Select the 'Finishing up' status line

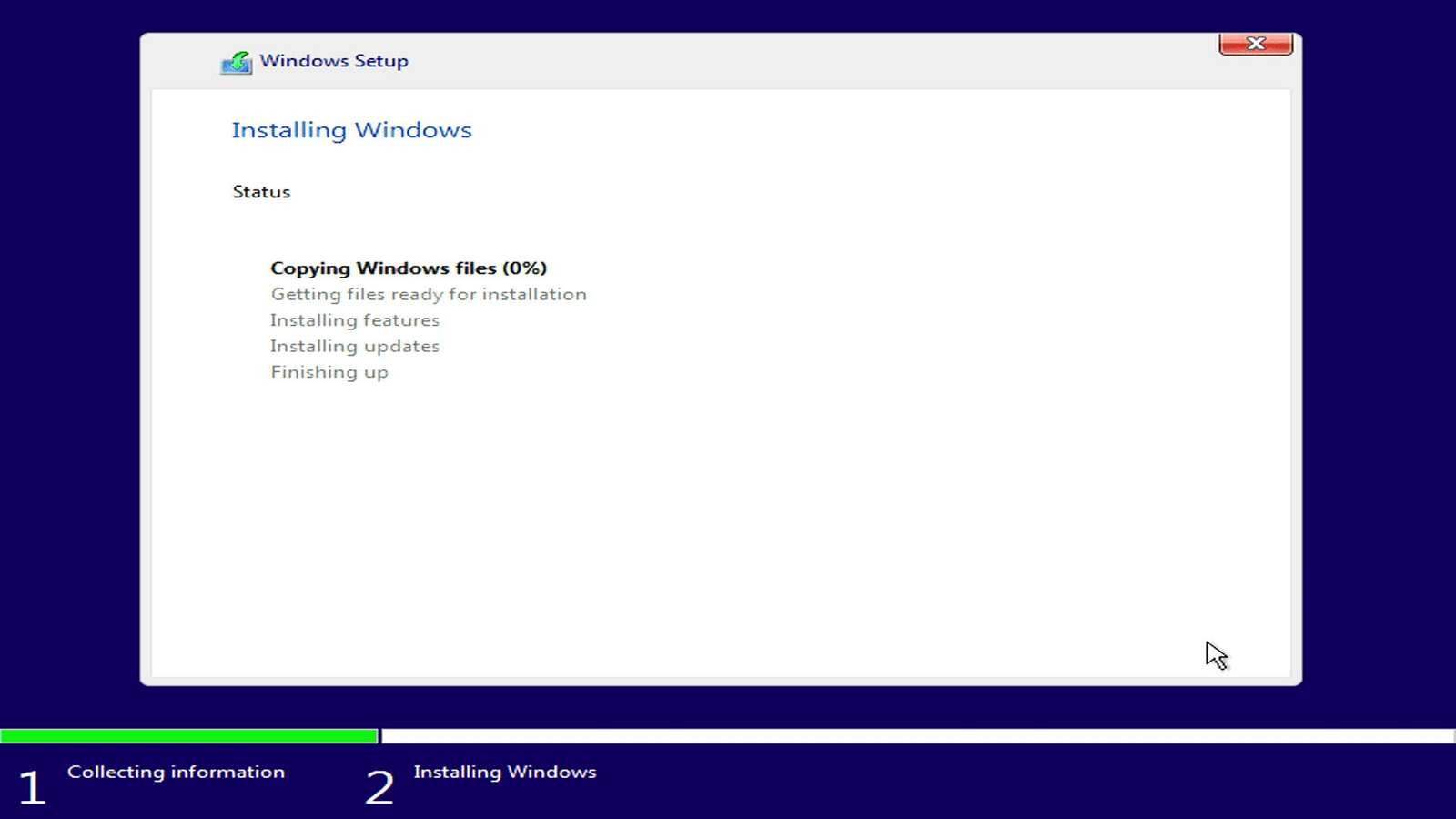point(329,372)
